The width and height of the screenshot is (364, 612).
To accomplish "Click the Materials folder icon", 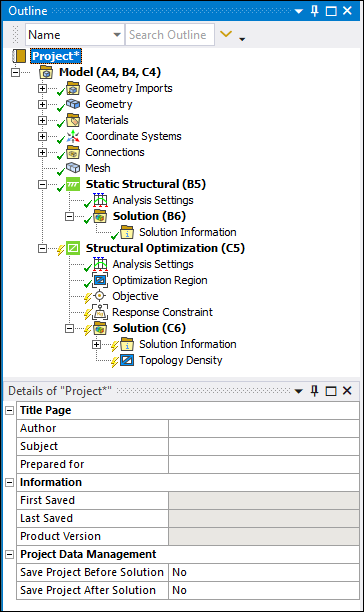I will [73, 120].
